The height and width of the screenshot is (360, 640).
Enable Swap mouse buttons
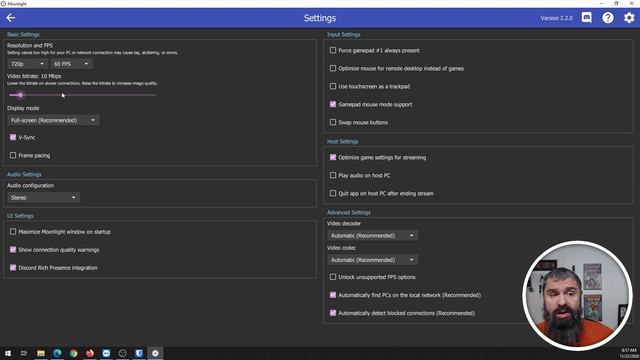coord(333,122)
